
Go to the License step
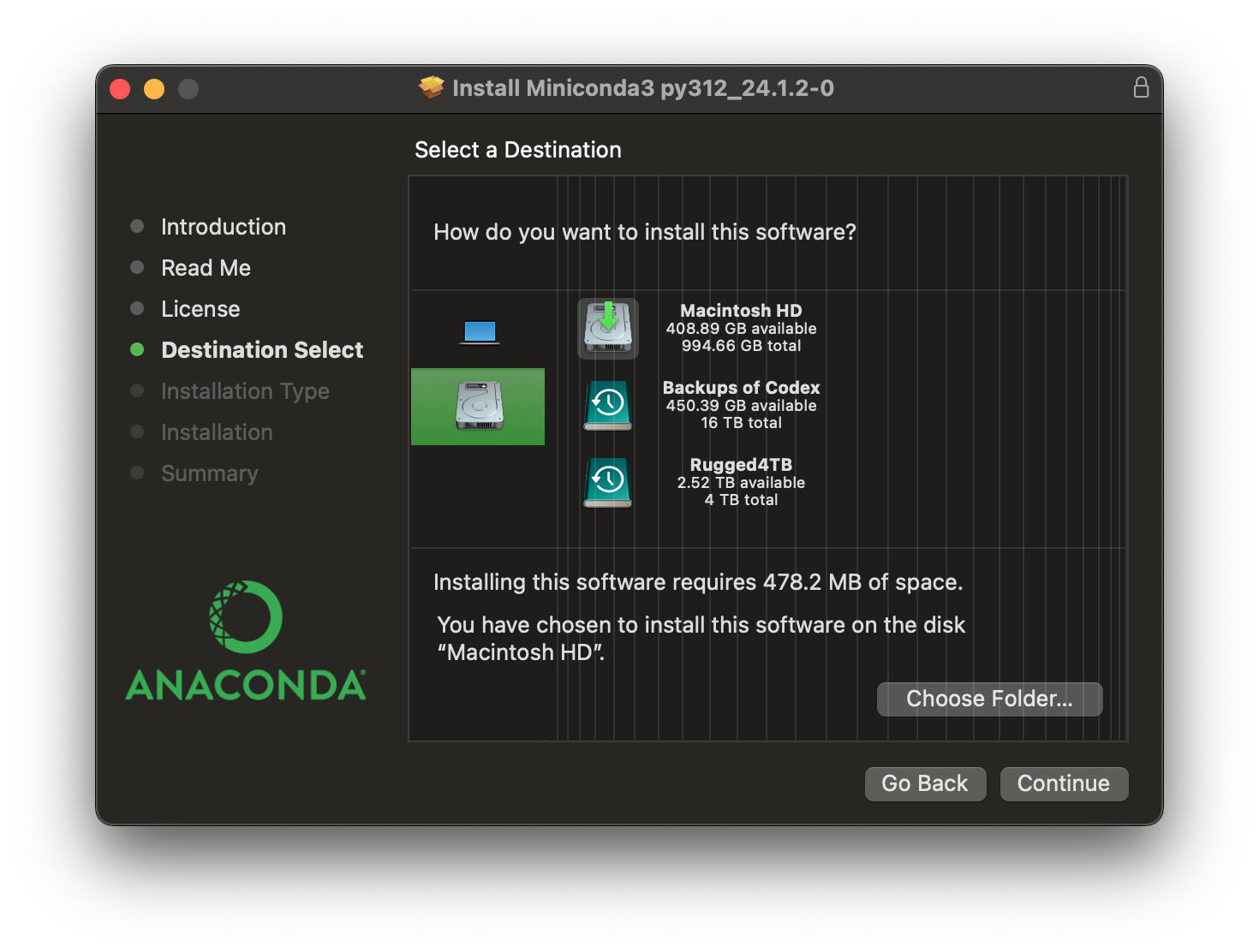pos(200,309)
